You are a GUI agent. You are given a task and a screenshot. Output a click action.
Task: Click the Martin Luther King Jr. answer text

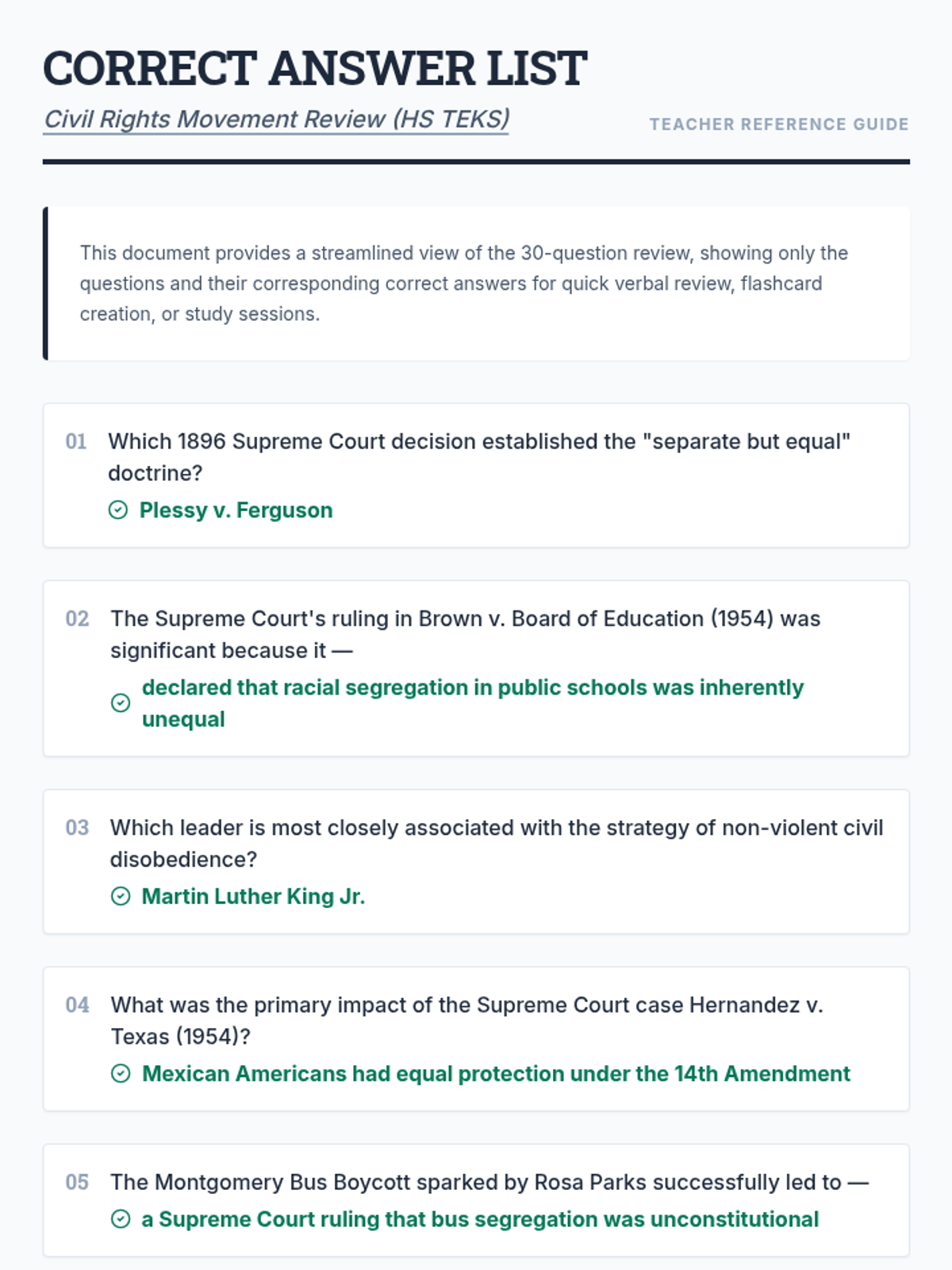(x=253, y=897)
